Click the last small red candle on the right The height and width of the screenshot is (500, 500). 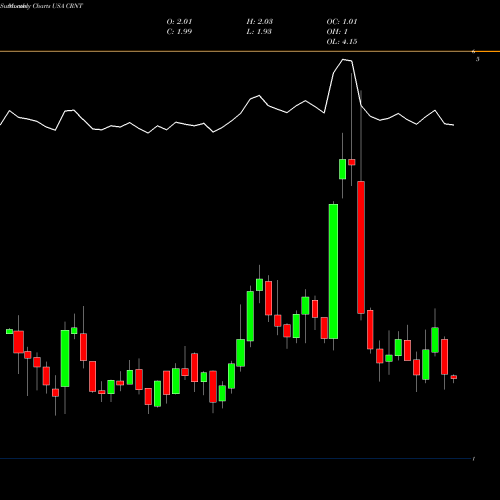(454, 377)
